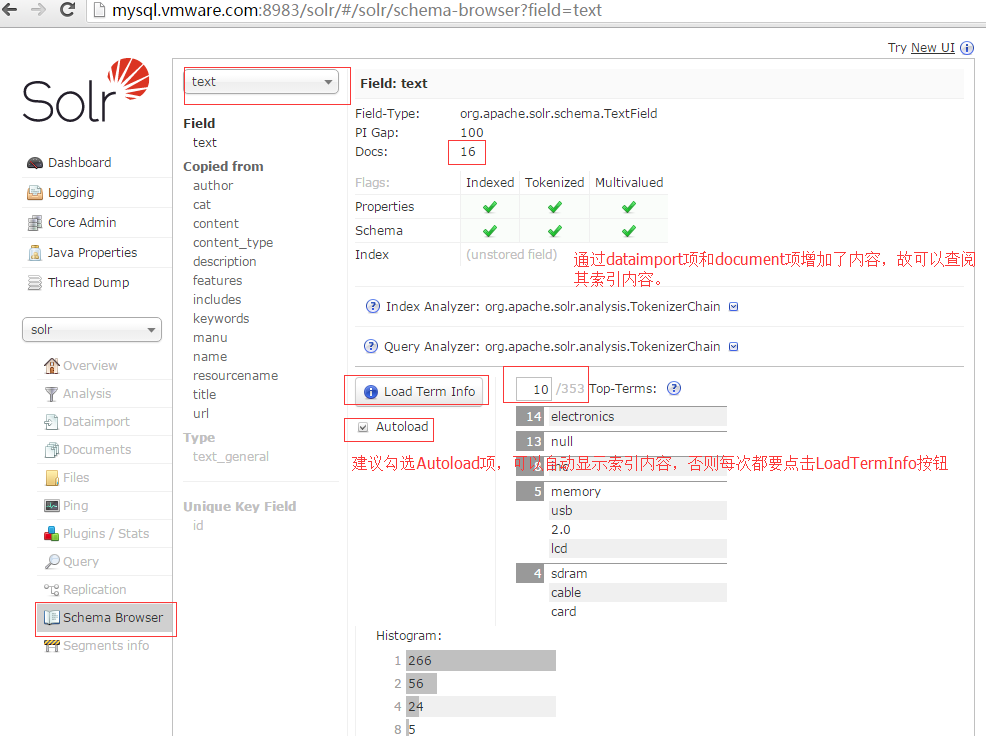Click the Overview house icon
Image resolution: width=986 pixels, height=736 pixels.
coord(52,365)
